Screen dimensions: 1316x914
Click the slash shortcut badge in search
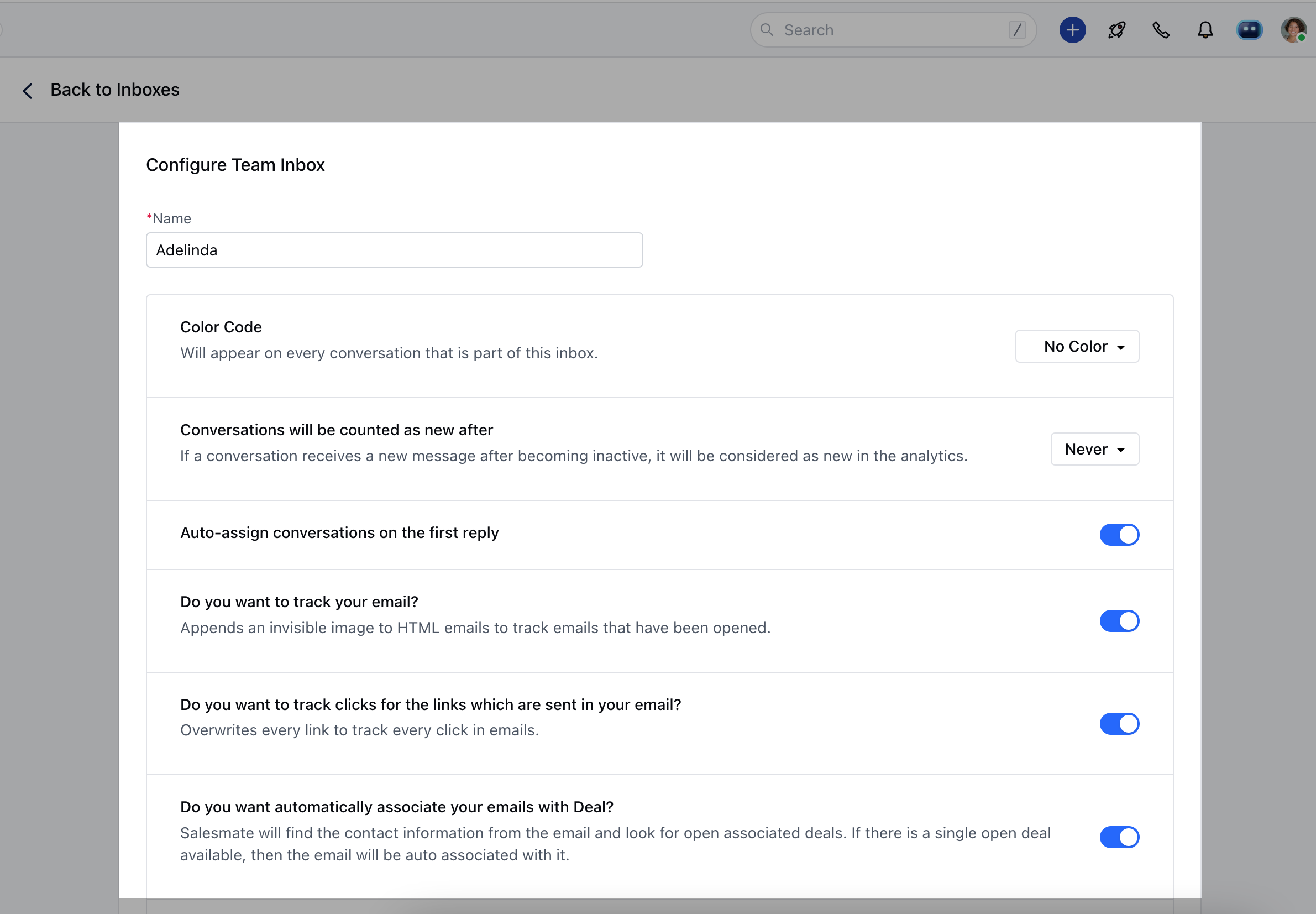coord(1017,29)
